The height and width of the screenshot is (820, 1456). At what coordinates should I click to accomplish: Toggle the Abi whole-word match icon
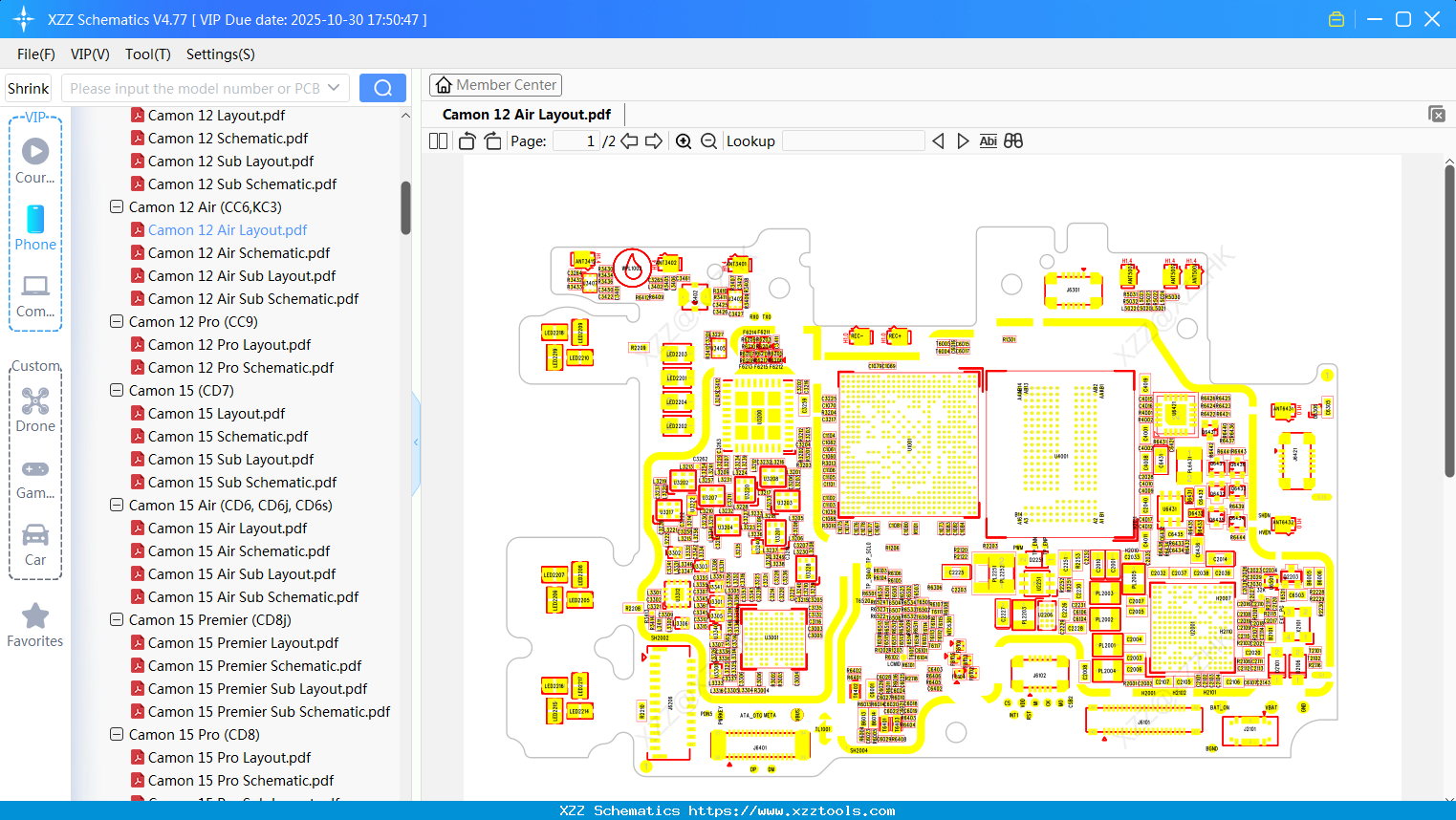click(989, 141)
